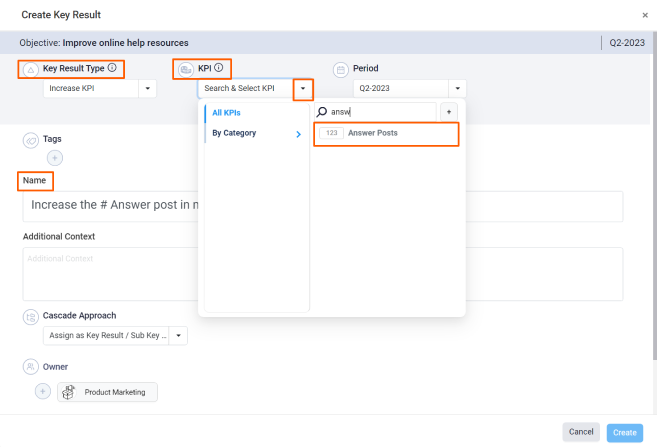Image resolution: width=657 pixels, height=447 pixels.
Task: Select the All KPIs tab
Action: point(226,113)
